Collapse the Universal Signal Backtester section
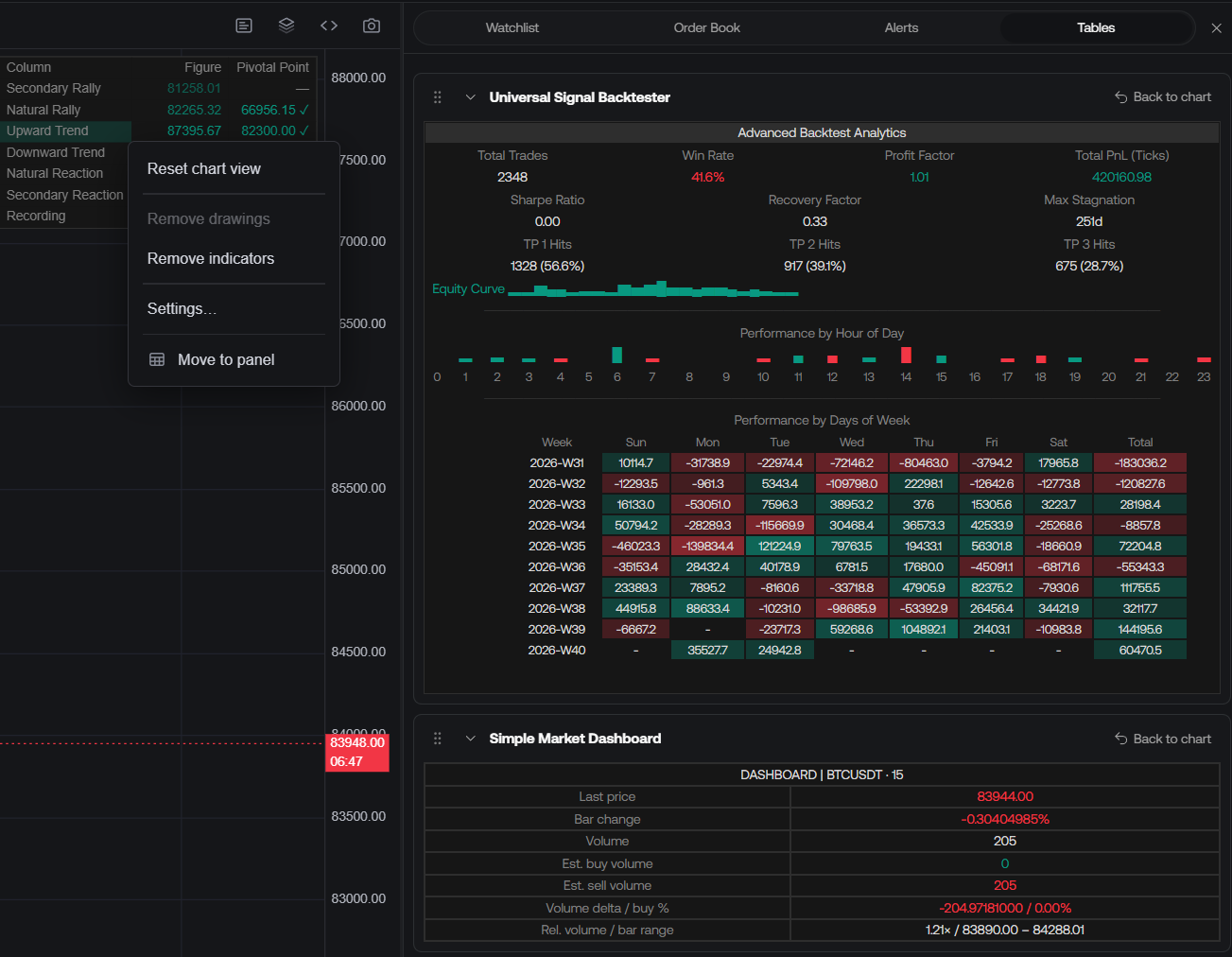The height and width of the screenshot is (957, 1232). click(x=470, y=97)
